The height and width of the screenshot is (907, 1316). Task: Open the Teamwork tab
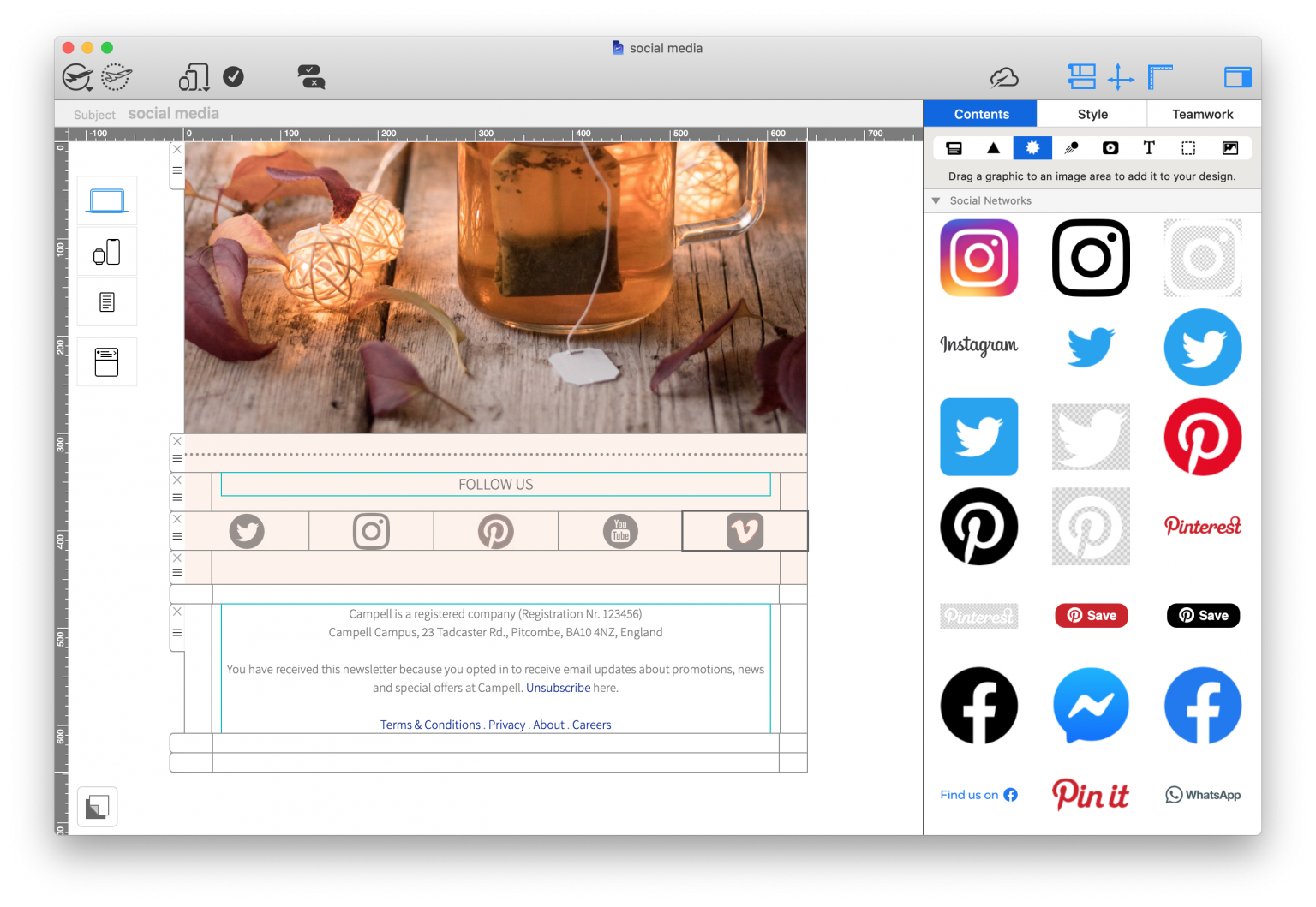click(1203, 113)
